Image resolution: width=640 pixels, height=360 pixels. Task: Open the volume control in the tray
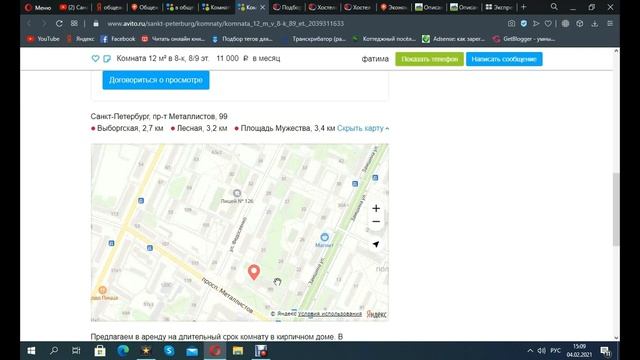pos(542,351)
